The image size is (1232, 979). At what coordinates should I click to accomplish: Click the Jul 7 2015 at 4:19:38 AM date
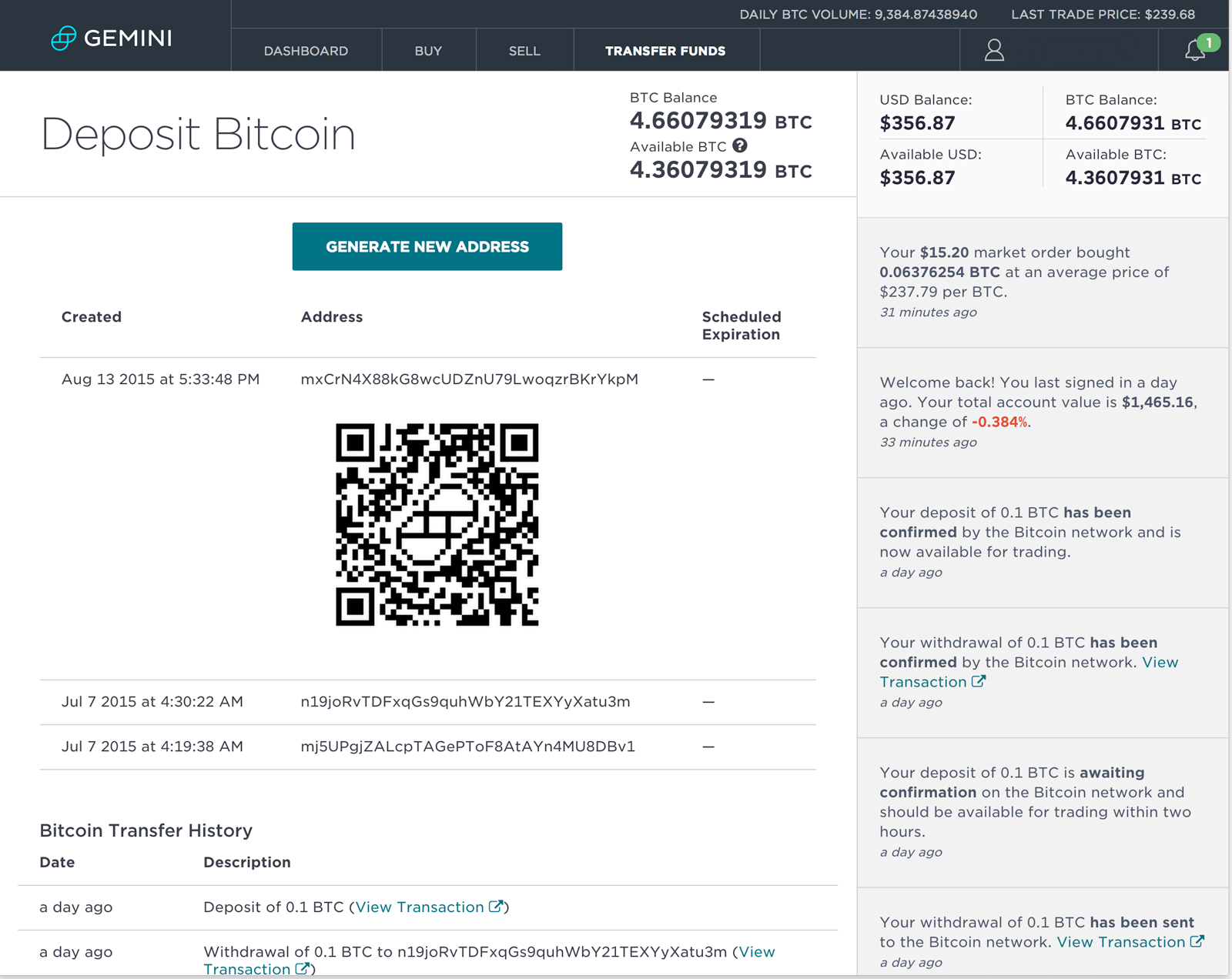point(152,747)
